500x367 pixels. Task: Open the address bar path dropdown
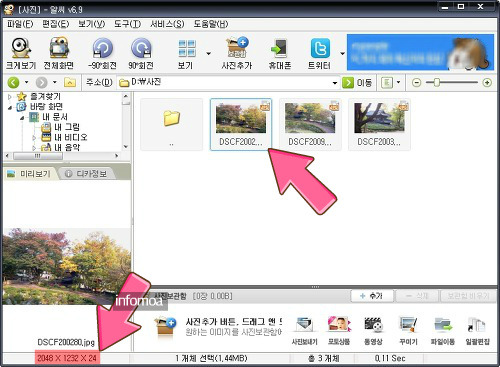(335, 83)
